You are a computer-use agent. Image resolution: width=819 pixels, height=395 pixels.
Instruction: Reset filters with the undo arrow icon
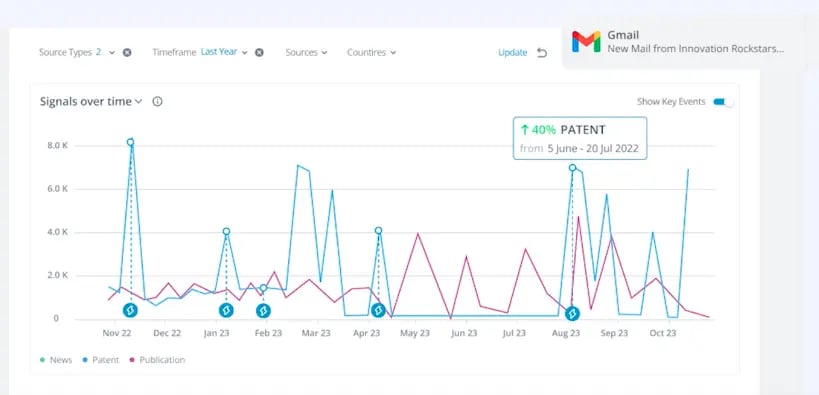click(x=542, y=53)
